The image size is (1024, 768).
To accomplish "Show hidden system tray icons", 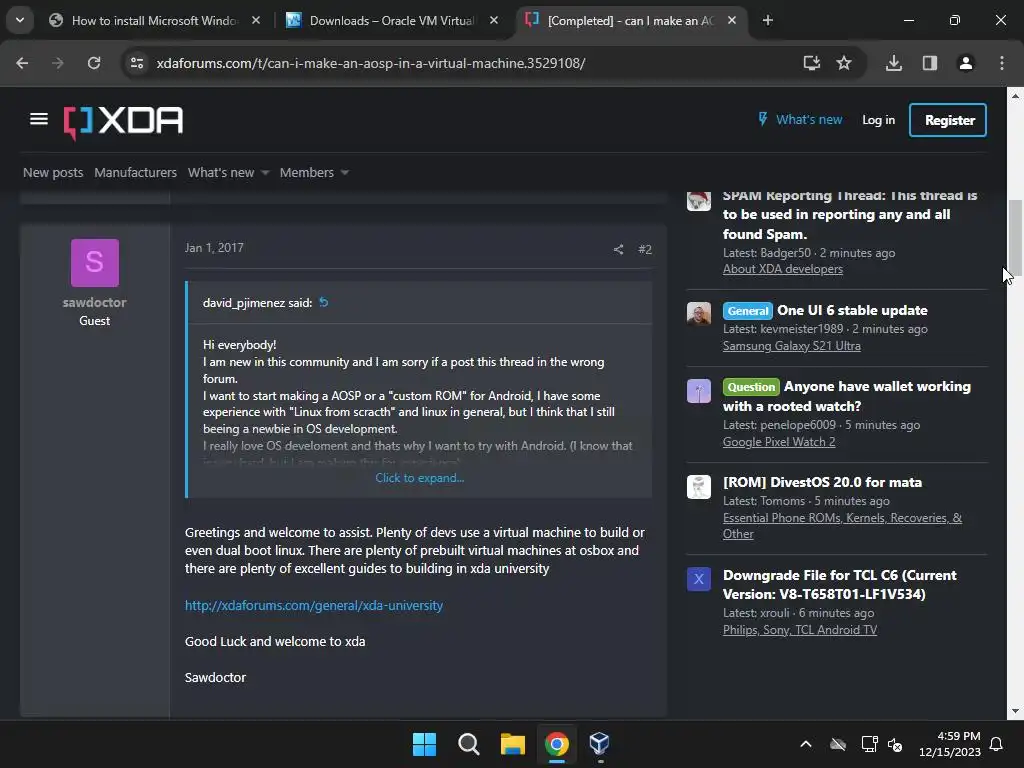I will 806,744.
